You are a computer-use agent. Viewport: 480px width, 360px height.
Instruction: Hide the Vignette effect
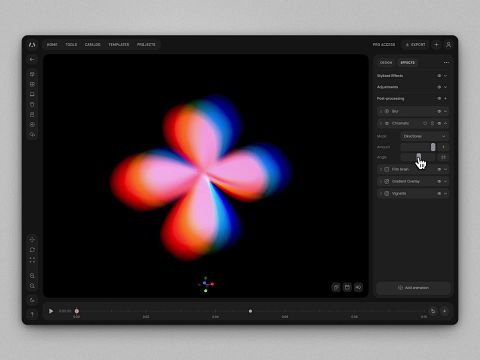click(x=439, y=193)
